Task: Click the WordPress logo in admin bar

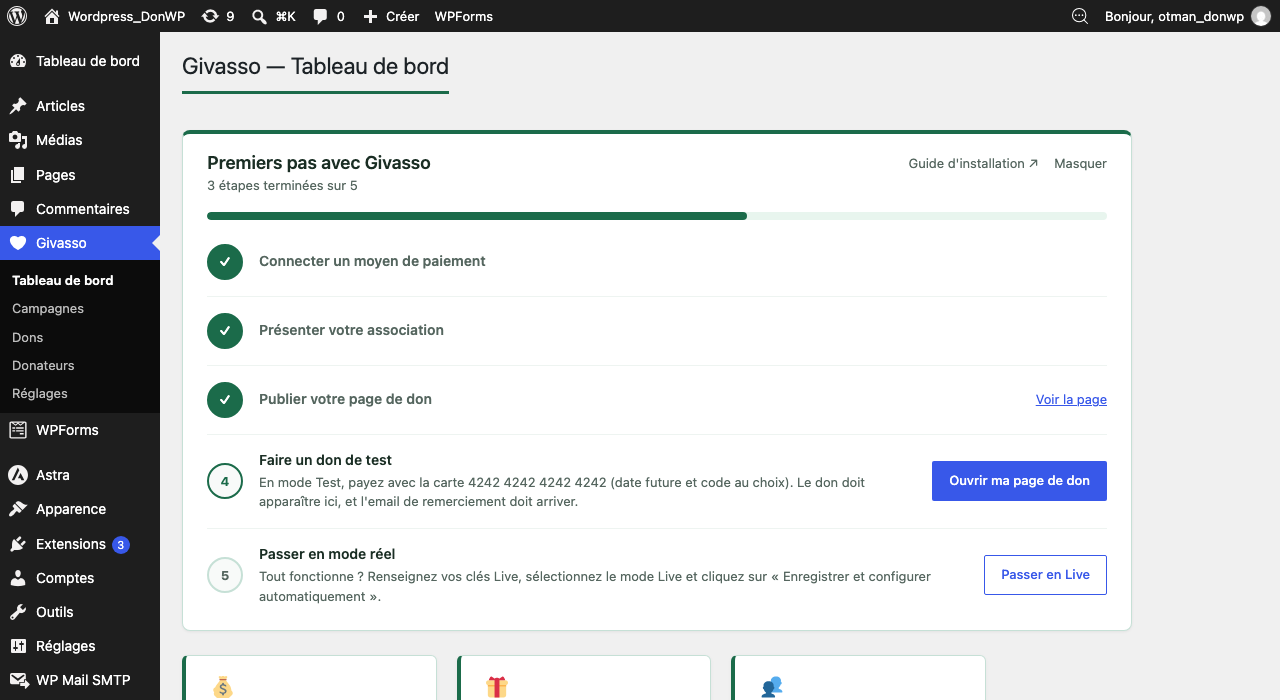Action: point(17,16)
